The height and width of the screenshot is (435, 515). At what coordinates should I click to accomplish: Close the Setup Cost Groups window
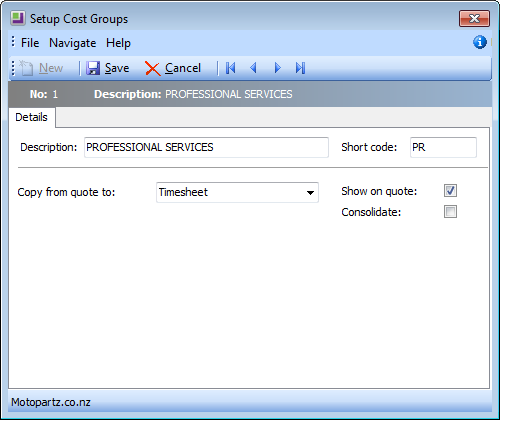pos(474,18)
